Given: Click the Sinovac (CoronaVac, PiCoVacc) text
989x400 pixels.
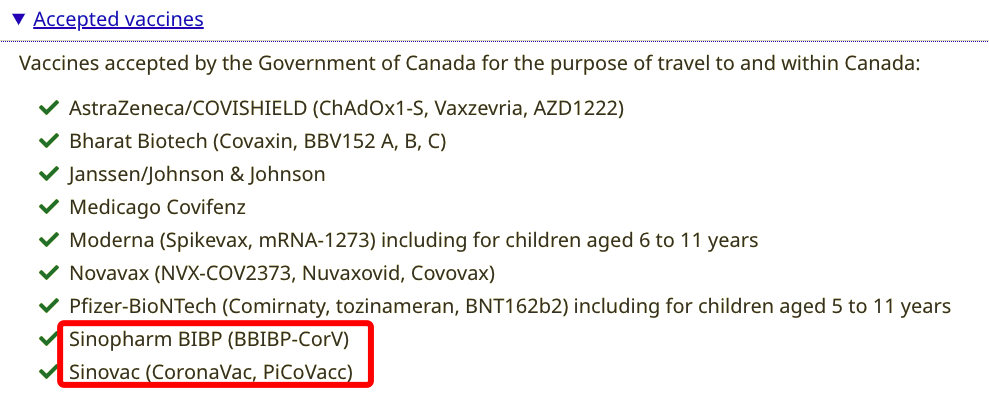Looking at the screenshot, I should coord(210,372).
